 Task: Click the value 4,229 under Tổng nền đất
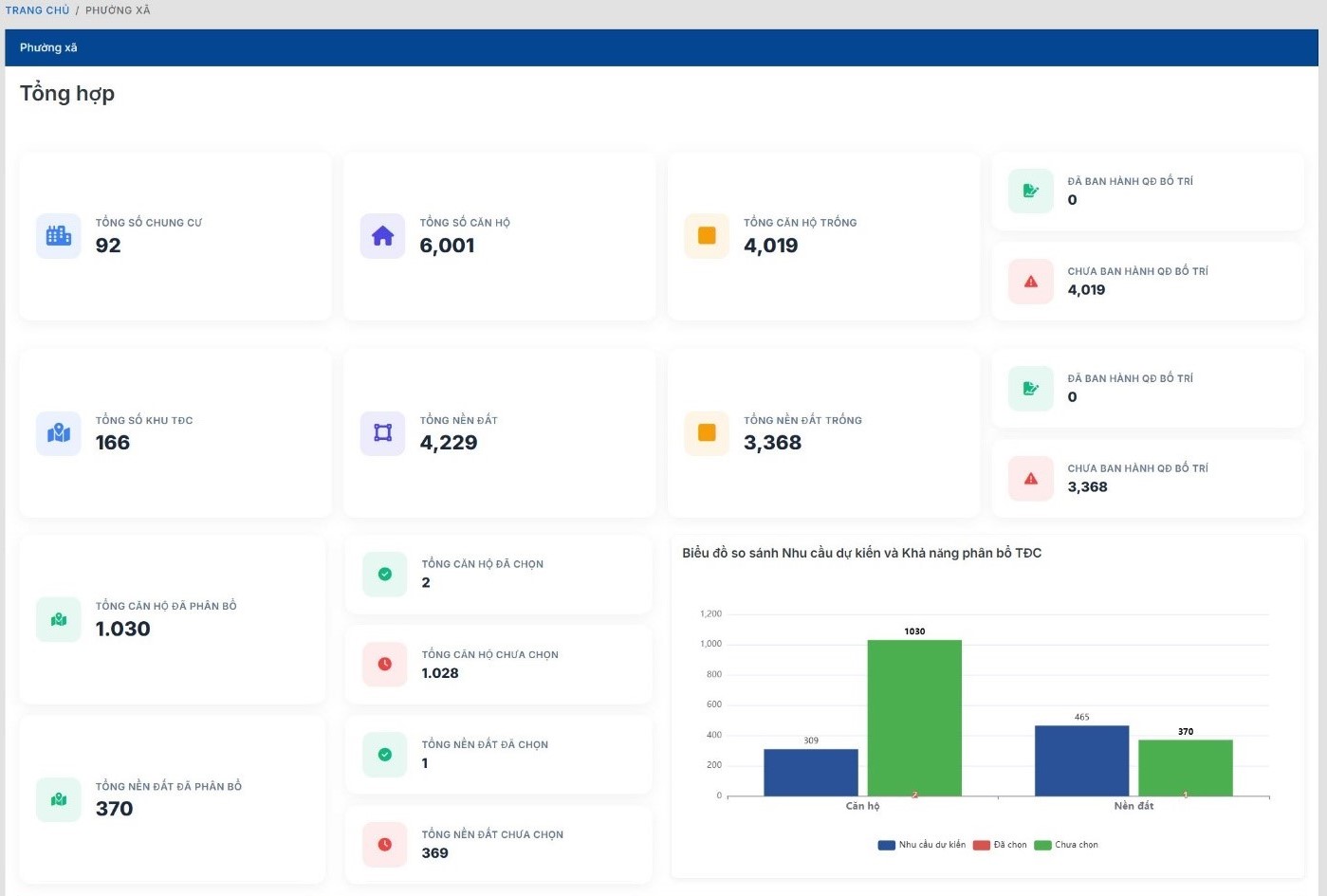[449, 443]
